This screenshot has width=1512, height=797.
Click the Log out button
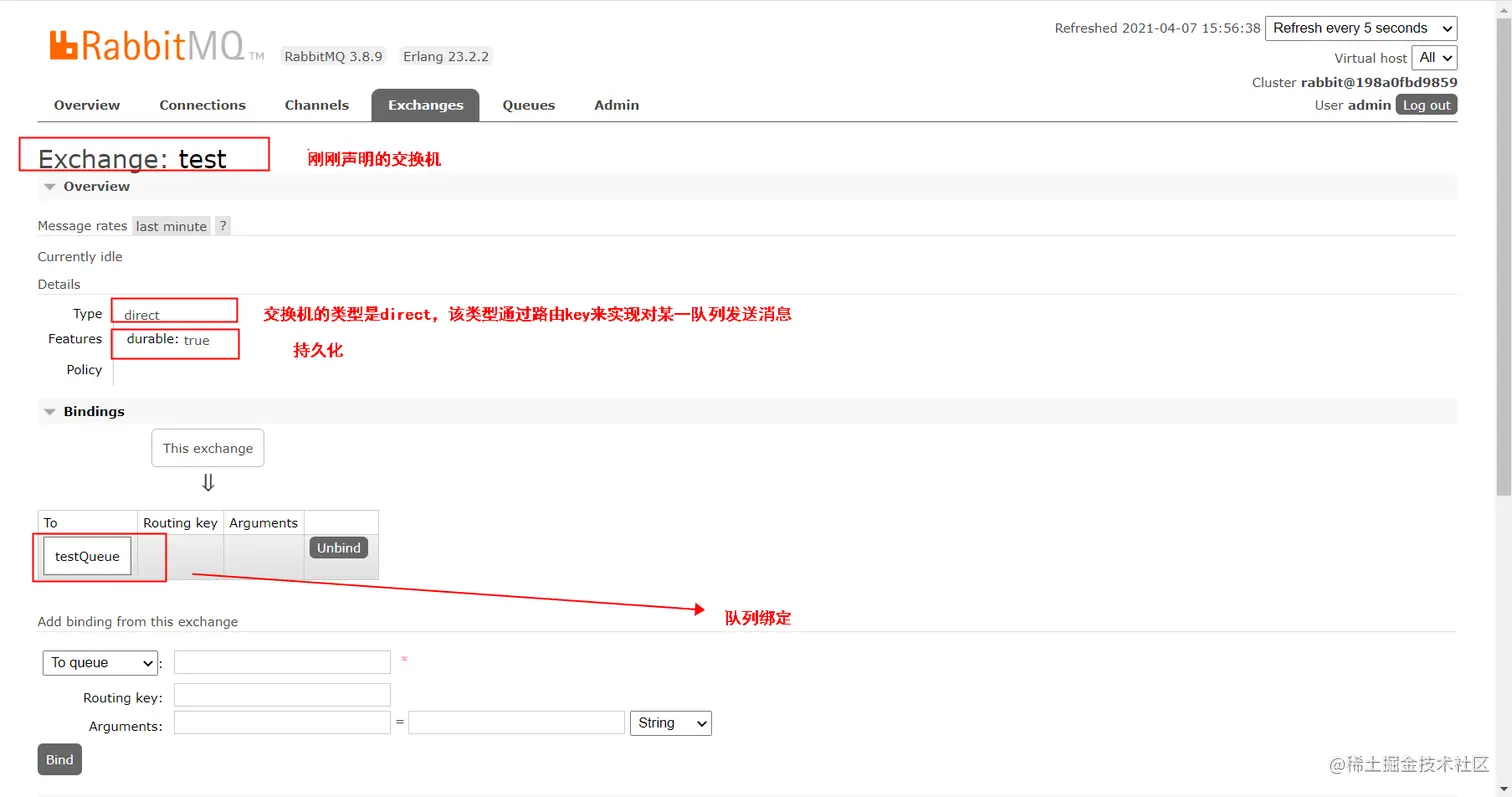[1426, 105]
